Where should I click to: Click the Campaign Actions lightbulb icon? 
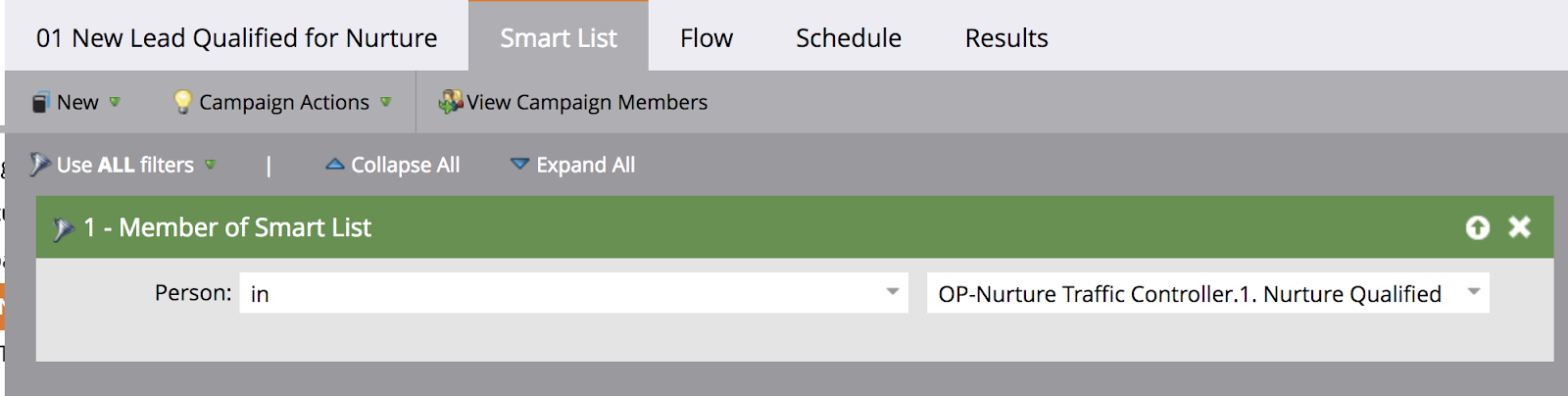point(182,102)
